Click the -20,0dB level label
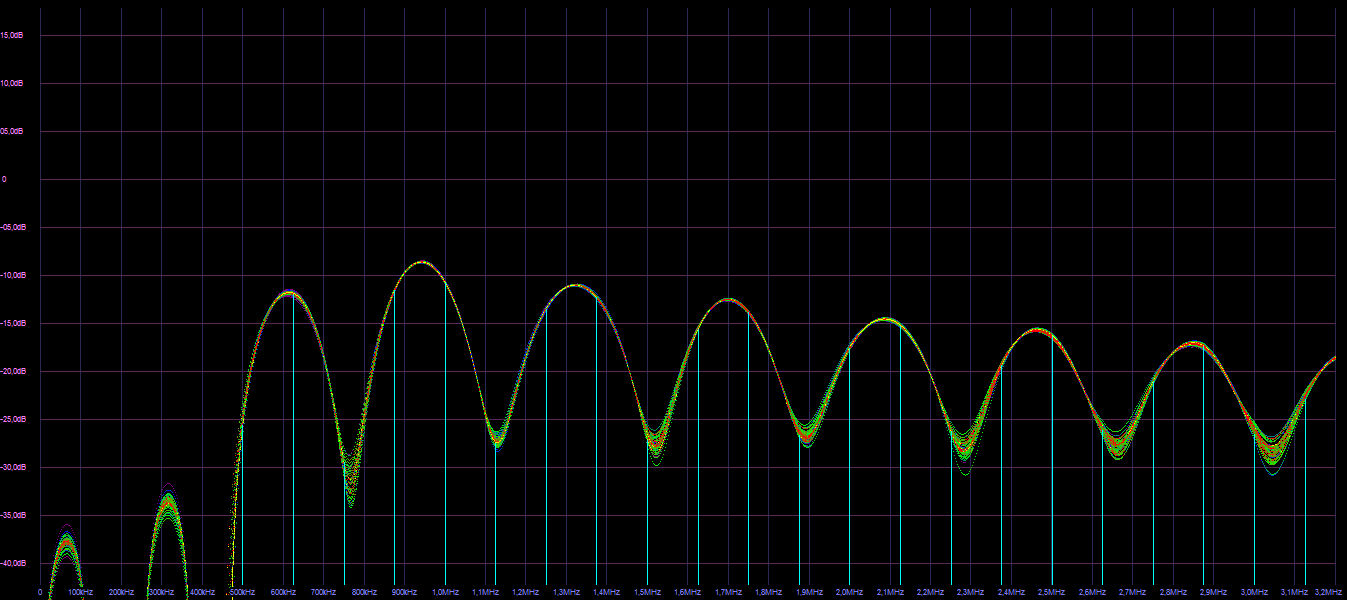1347x600 pixels. point(12,371)
